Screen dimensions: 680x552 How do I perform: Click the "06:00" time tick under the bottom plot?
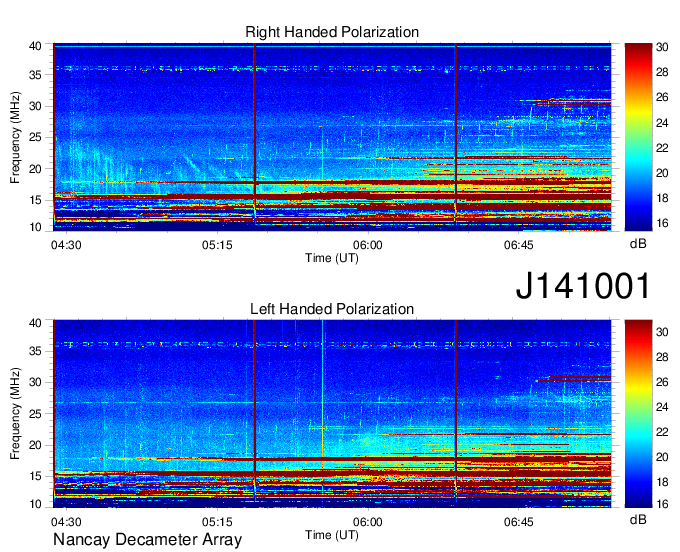[368, 522]
